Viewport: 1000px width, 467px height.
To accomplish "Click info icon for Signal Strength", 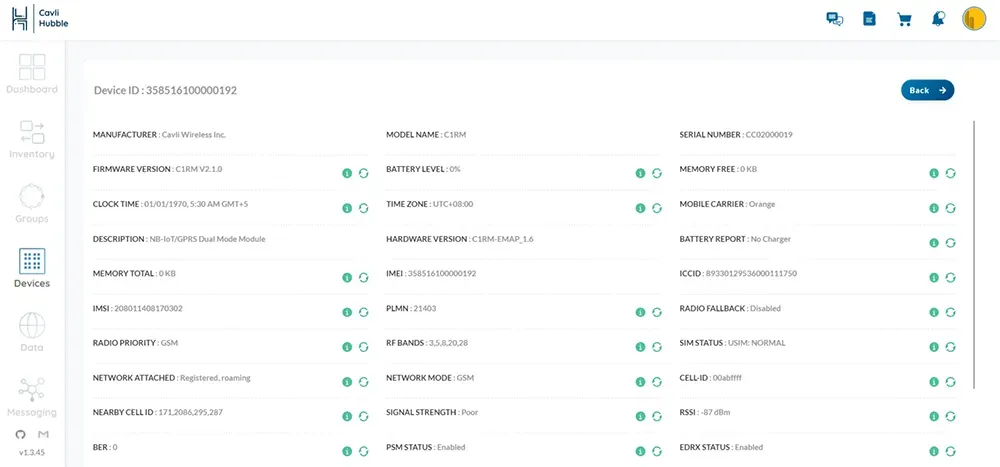I will 641,416.
